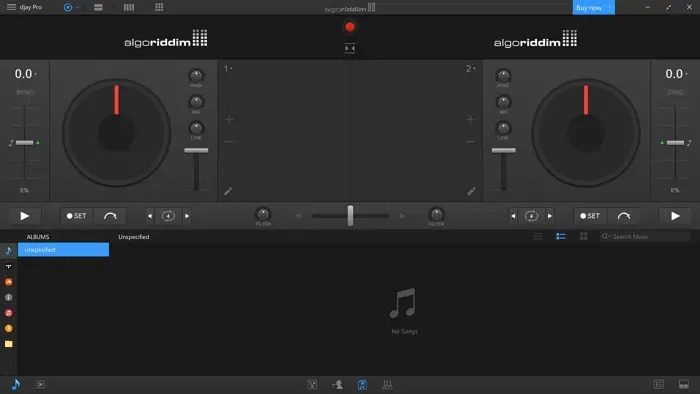Switch library to detailed list view
This screenshot has height=394, width=700.
point(561,236)
